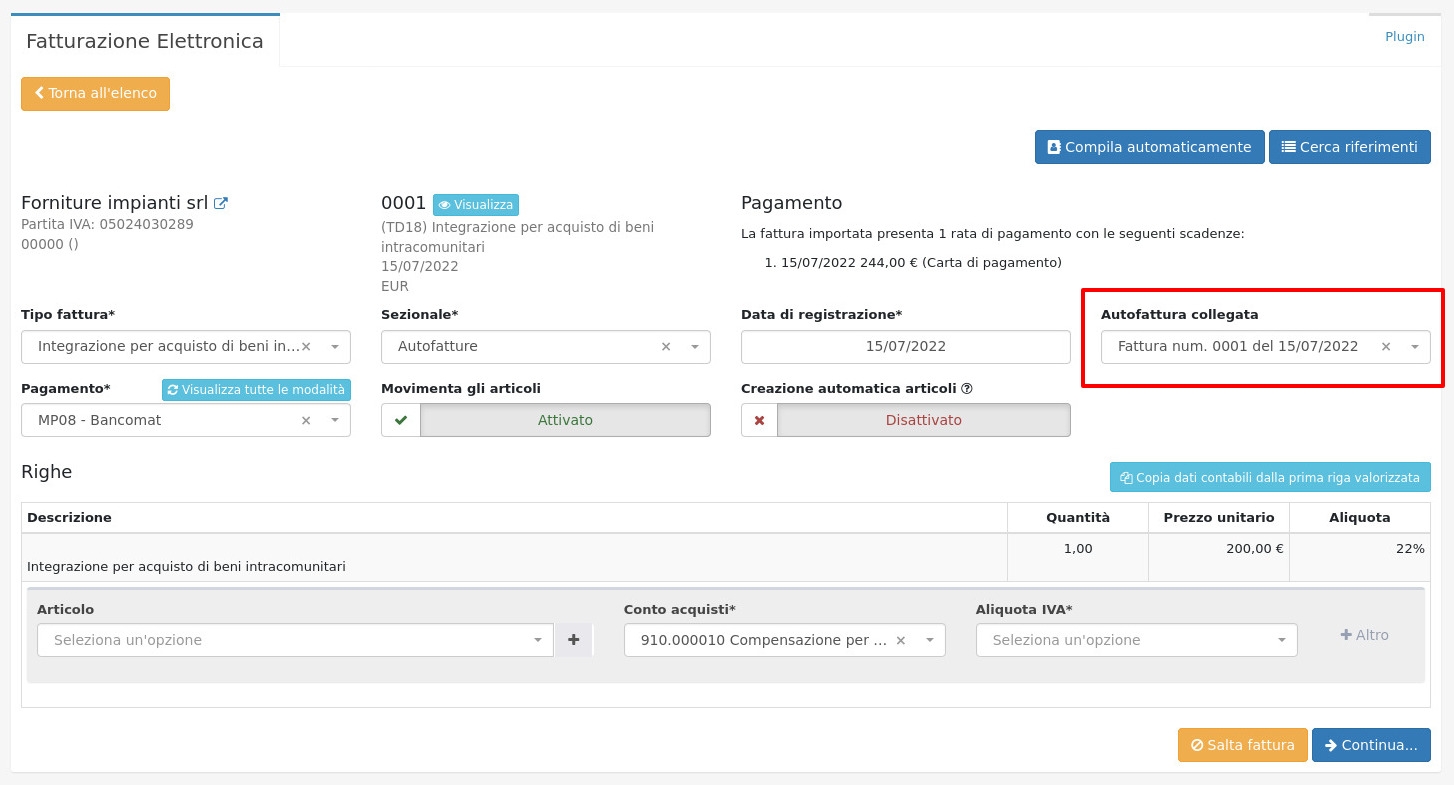The width and height of the screenshot is (1454, 785).
Task: Click the Data di registrazione date field
Action: click(905, 347)
